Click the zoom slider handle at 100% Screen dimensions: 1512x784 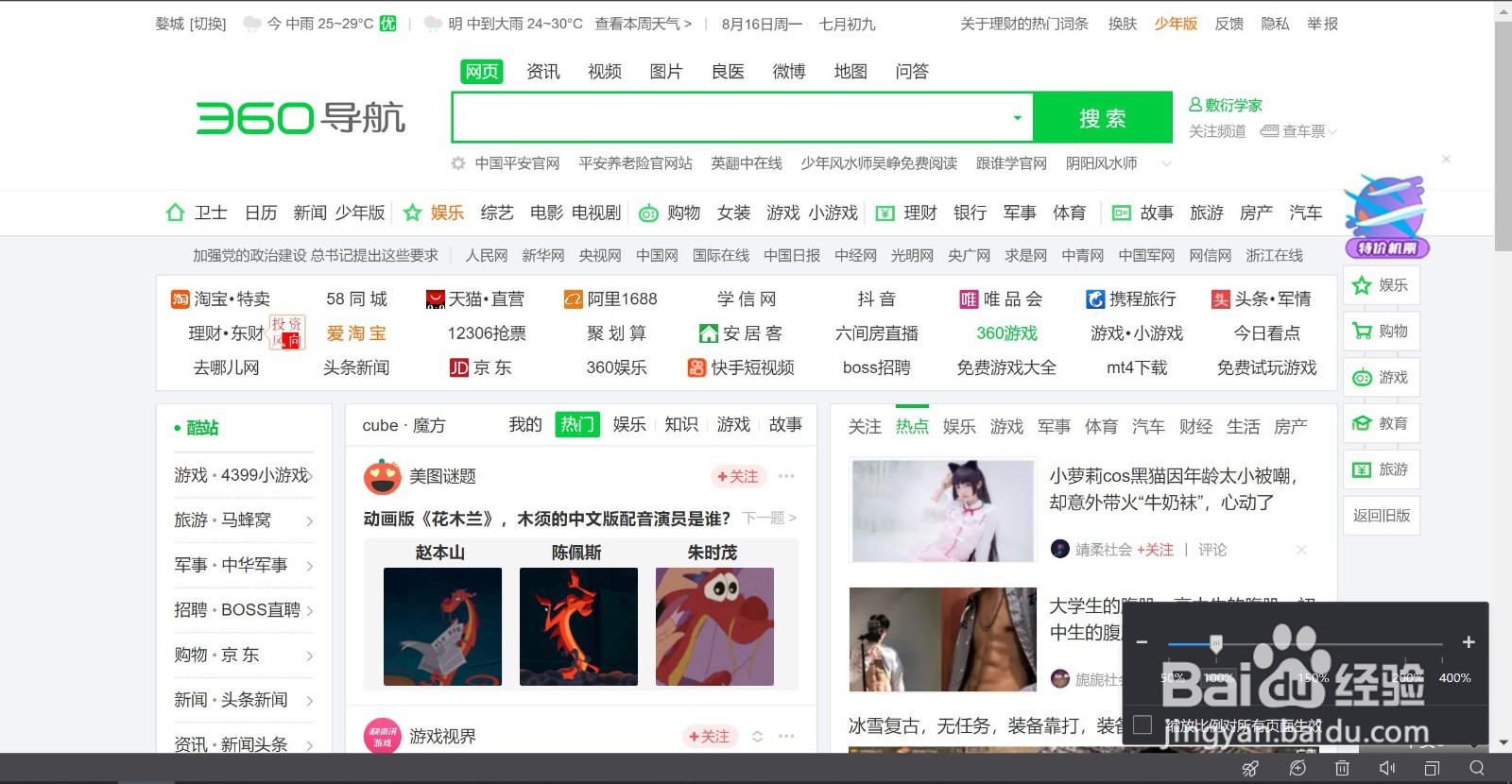click(1216, 643)
